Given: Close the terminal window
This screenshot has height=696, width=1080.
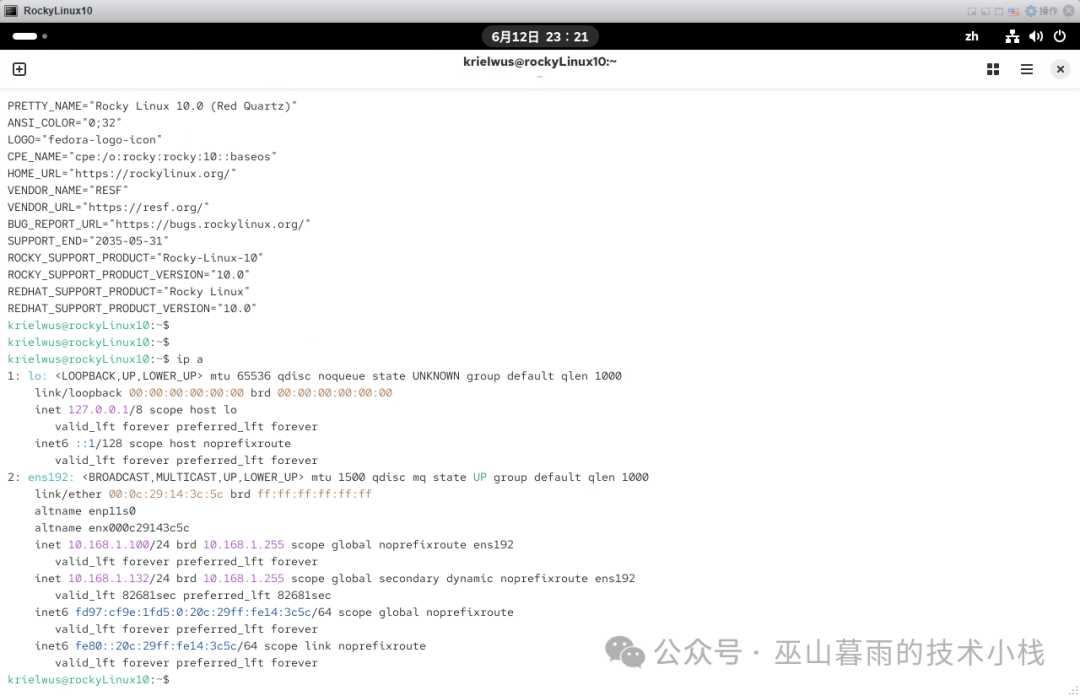Looking at the screenshot, I should [1060, 69].
